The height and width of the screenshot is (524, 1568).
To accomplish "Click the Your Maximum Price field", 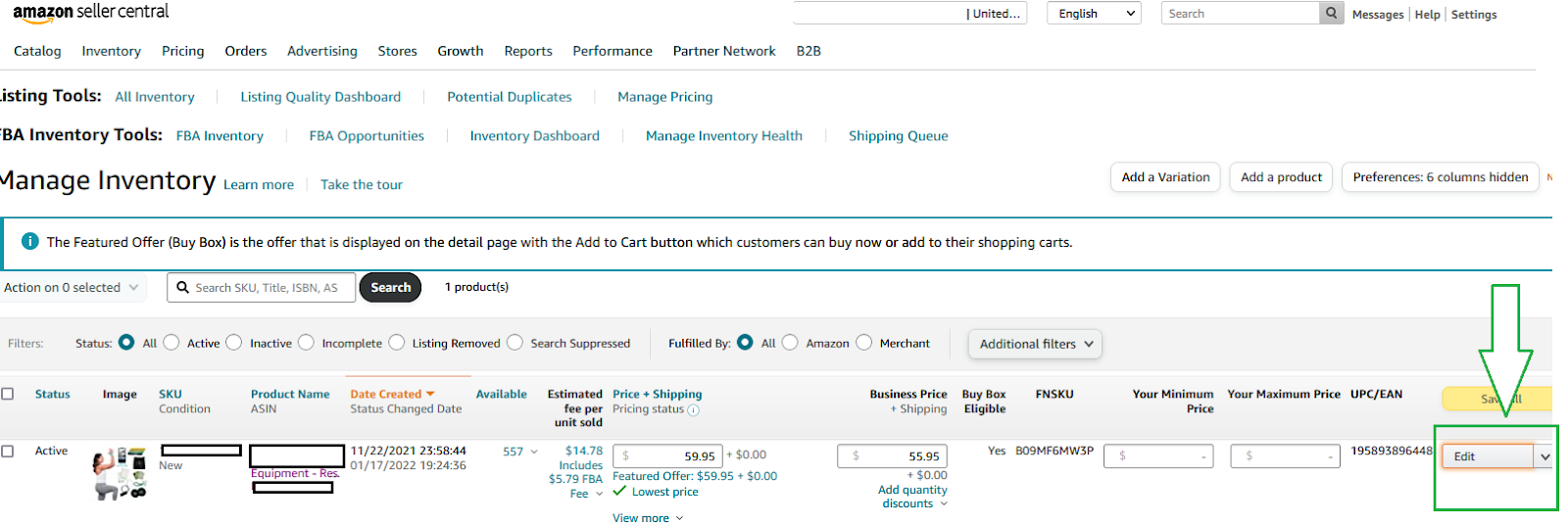I will 1285,455.
